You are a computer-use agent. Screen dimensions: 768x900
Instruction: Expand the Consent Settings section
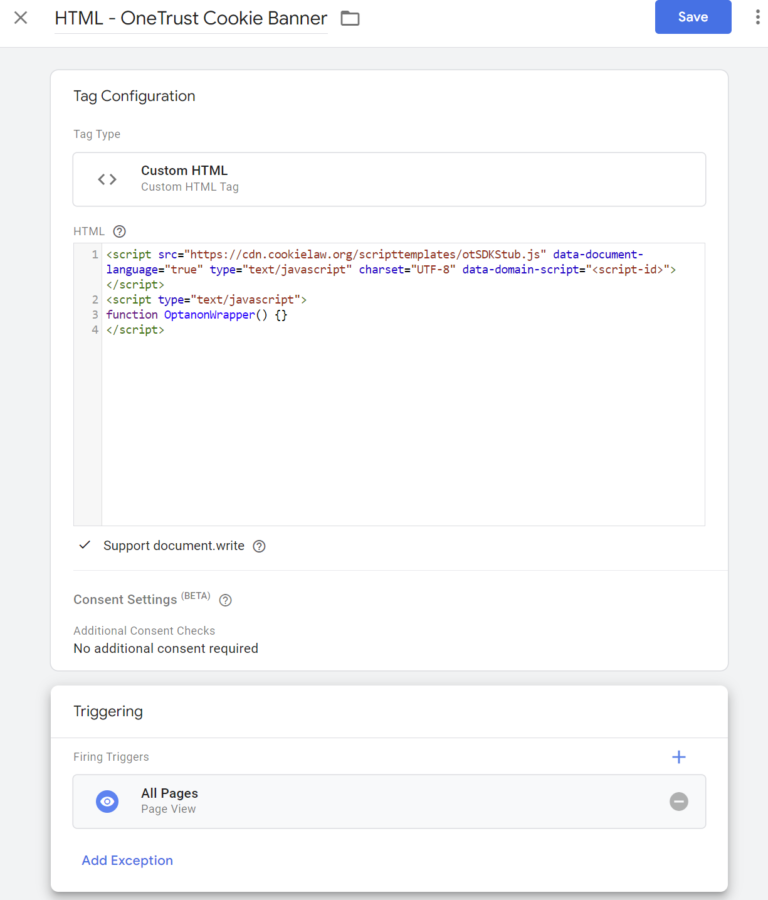pos(125,599)
